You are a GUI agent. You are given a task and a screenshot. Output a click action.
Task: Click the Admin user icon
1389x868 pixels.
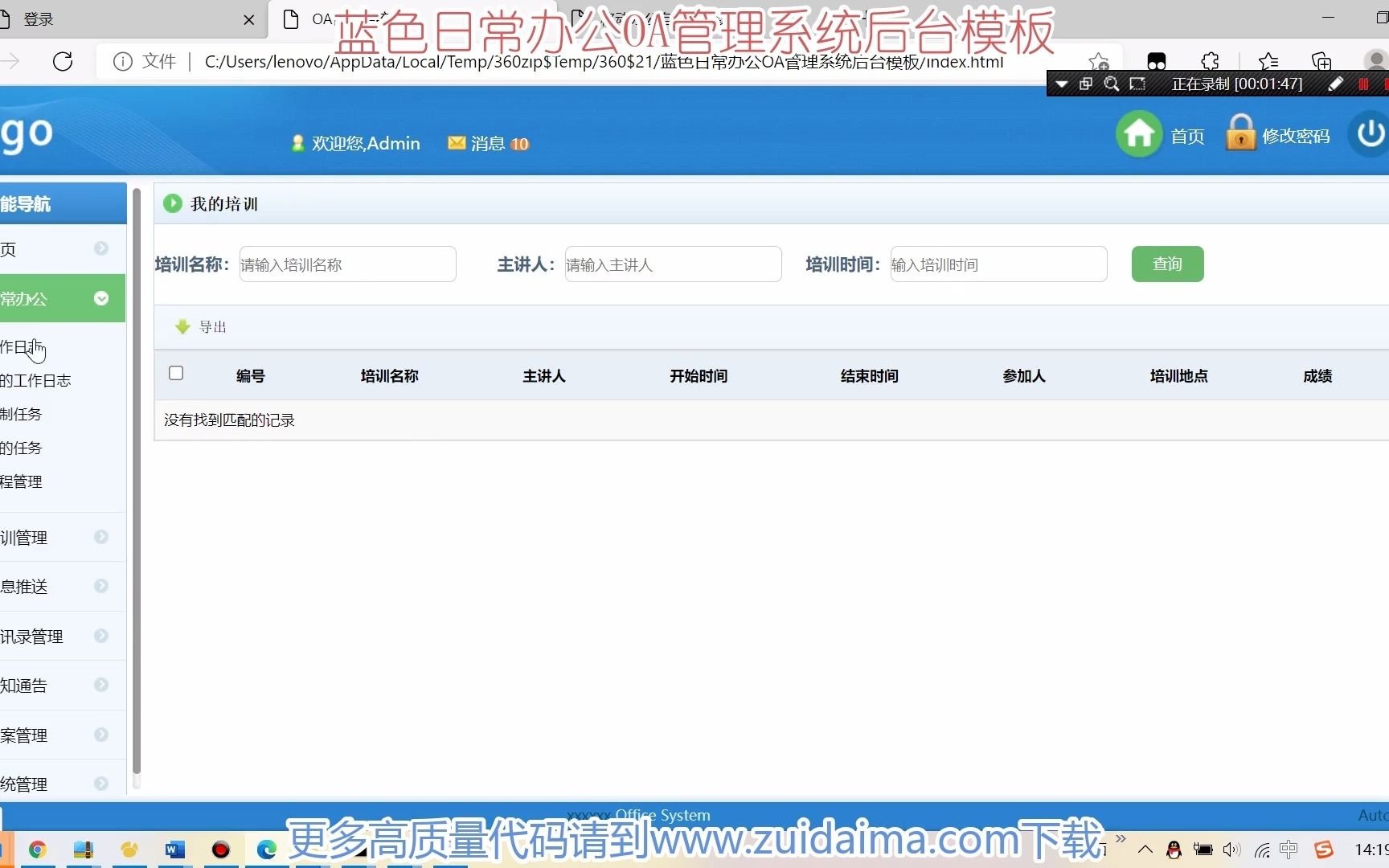point(297,142)
